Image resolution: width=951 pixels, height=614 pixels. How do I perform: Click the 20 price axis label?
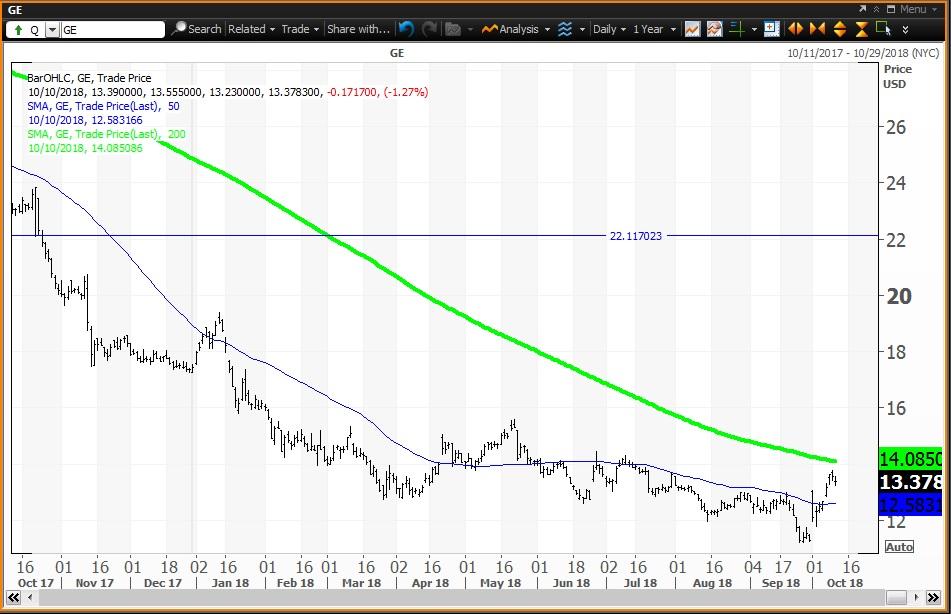tap(898, 297)
